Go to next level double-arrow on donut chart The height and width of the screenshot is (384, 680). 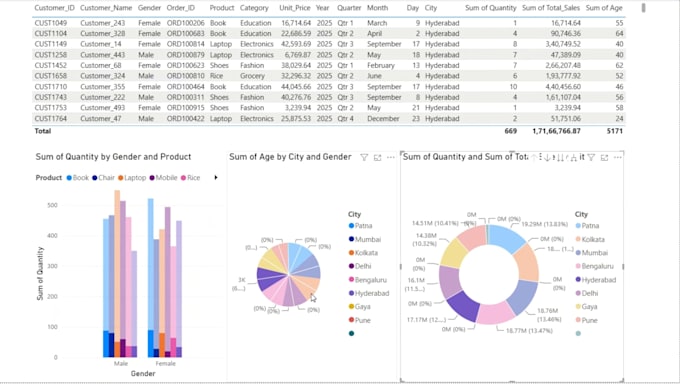[560, 158]
